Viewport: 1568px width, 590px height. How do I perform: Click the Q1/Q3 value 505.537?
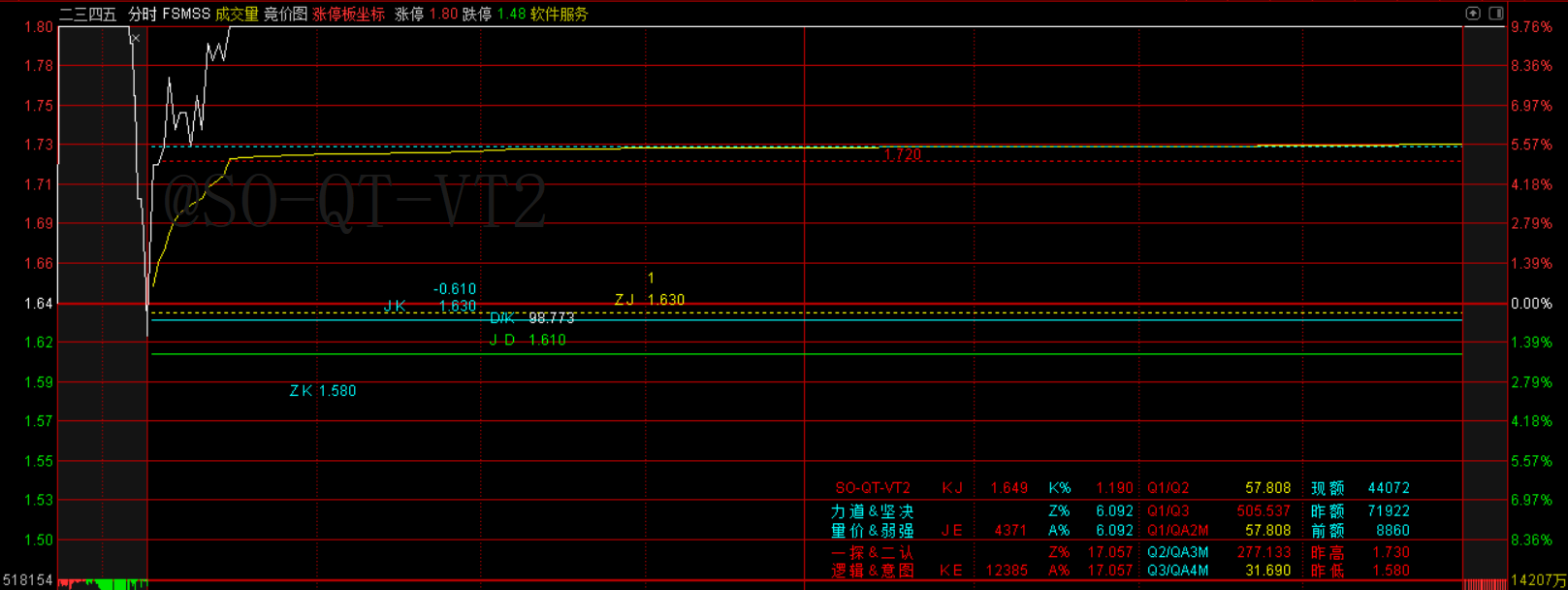click(x=1264, y=510)
